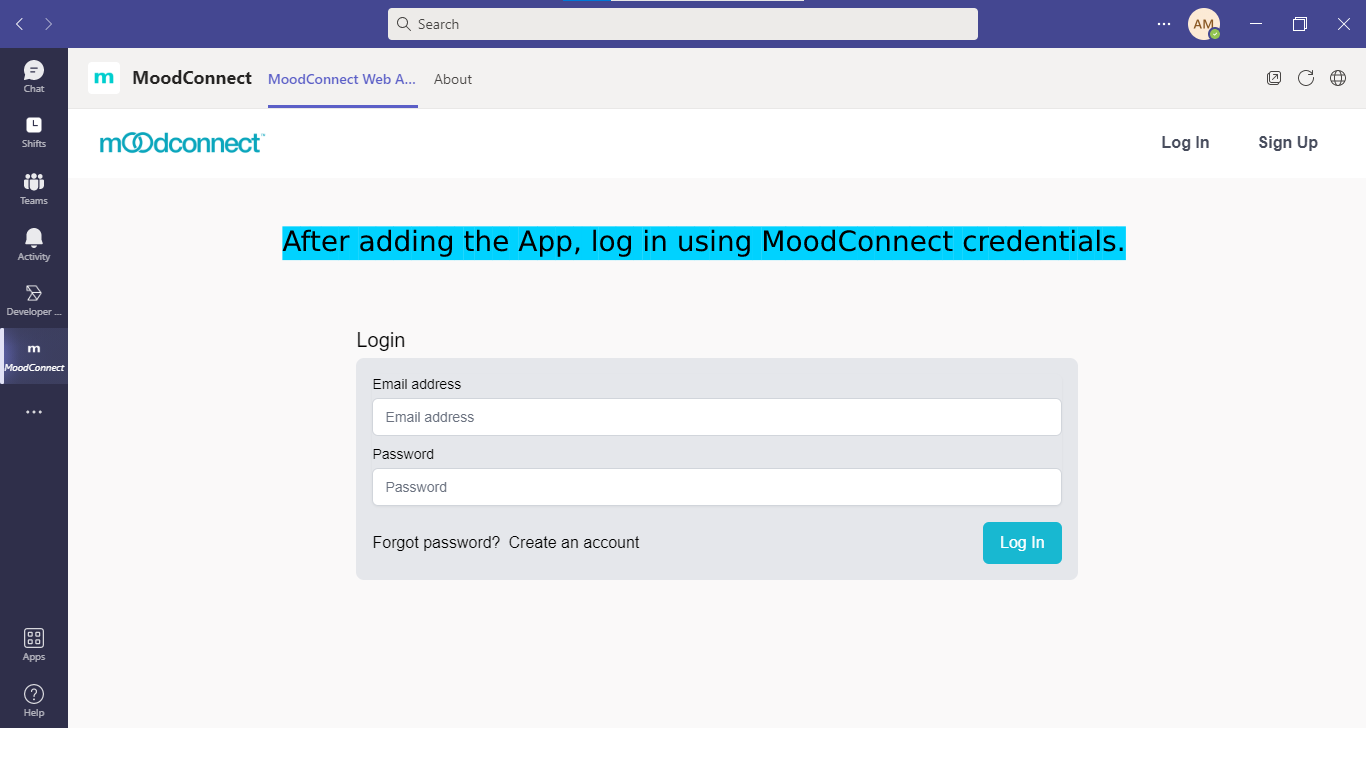
Task: Click the Forgot password link
Action: point(436,543)
